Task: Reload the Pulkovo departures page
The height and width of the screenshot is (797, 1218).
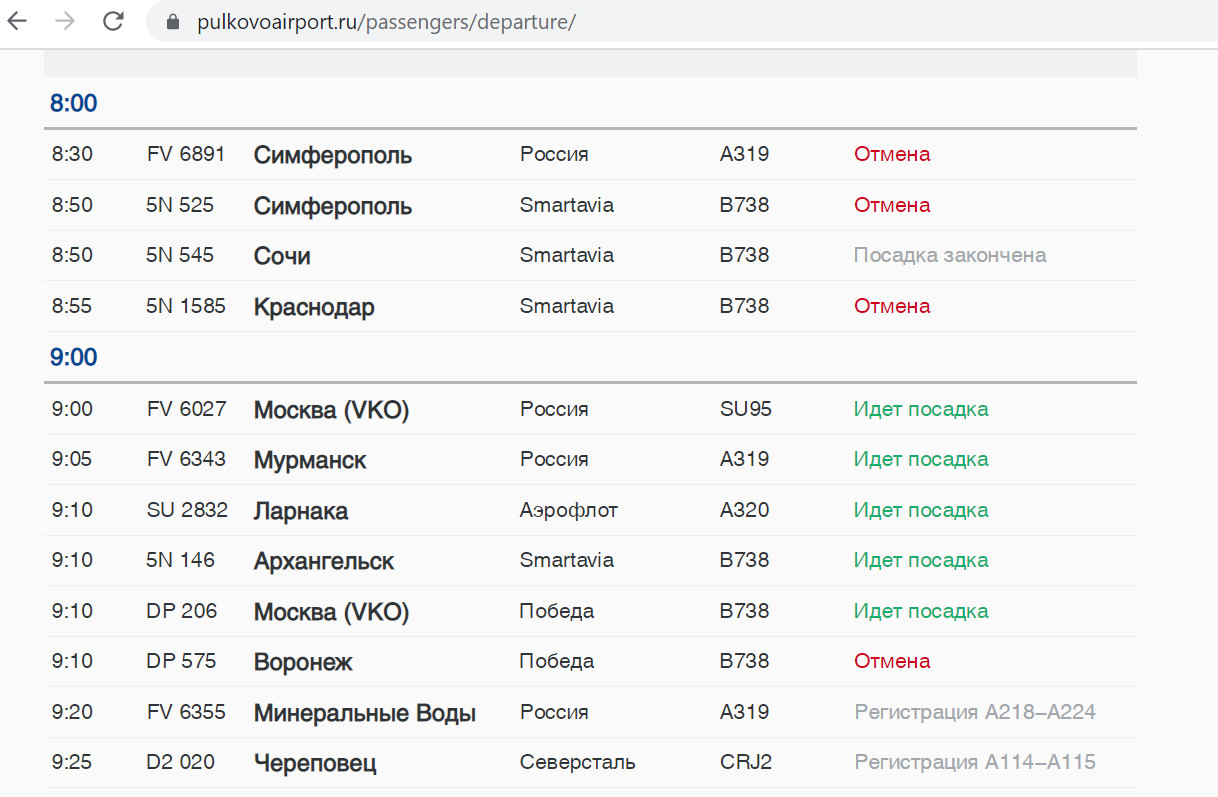Action: click(114, 21)
